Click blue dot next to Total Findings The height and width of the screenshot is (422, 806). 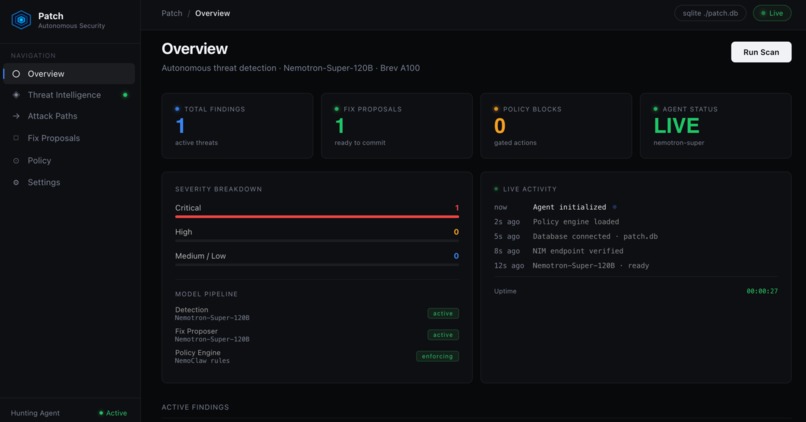point(177,109)
